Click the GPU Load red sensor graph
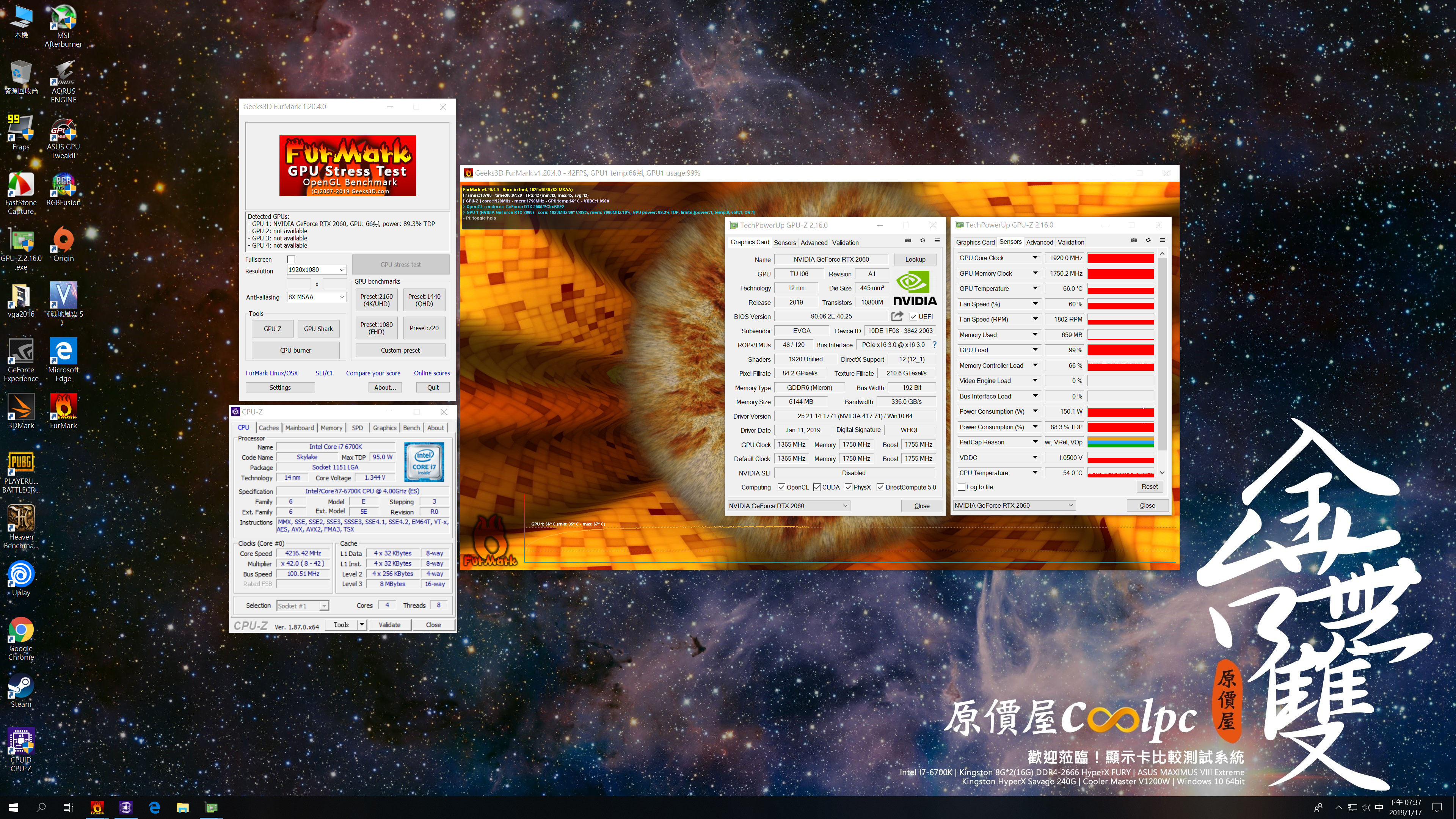The height and width of the screenshot is (819, 1456). tap(1120, 350)
